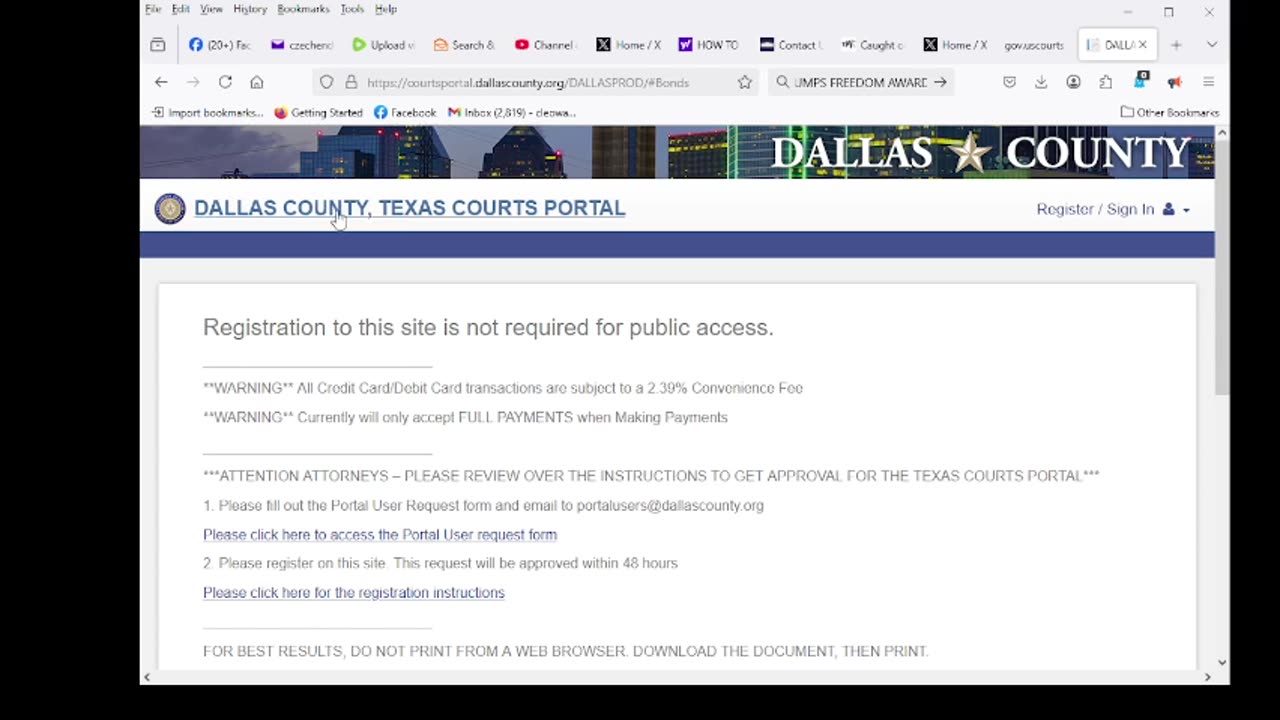Click the FULL PAYMENTS warning text

[x=465, y=417]
